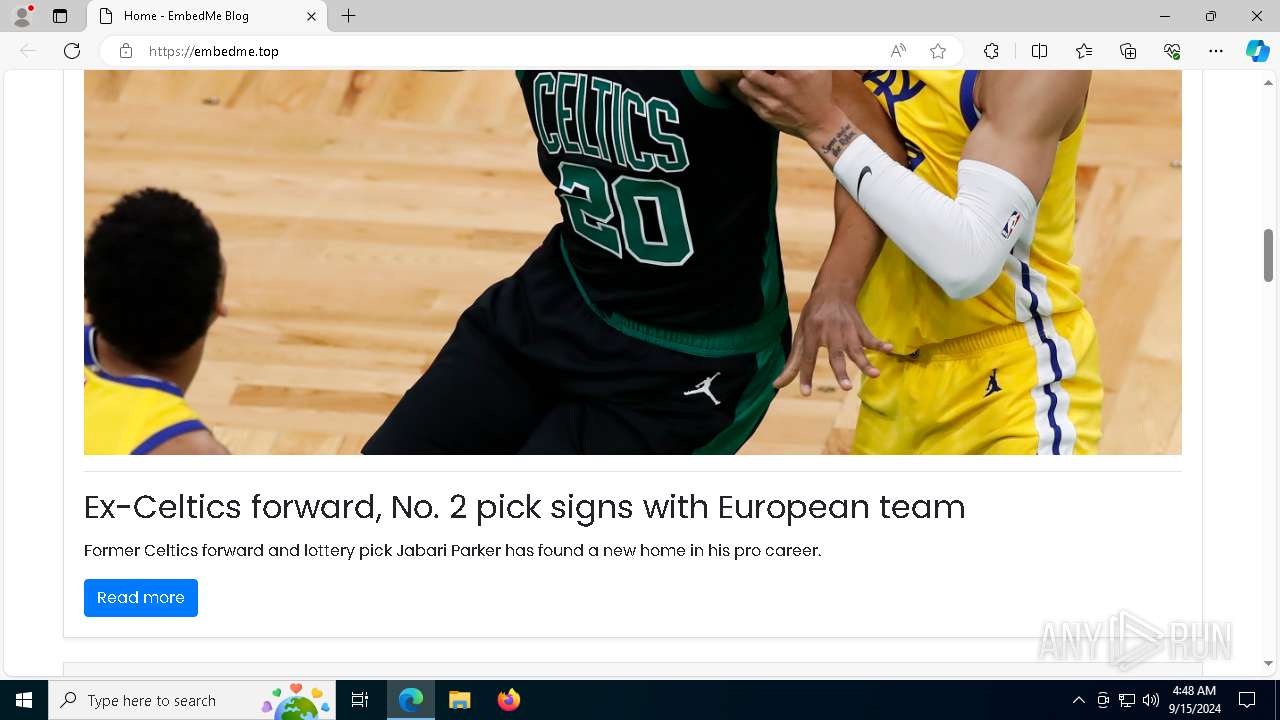Toggle Split screen view
The height and width of the screenshot is (720, 1280).
point(1039,51)
